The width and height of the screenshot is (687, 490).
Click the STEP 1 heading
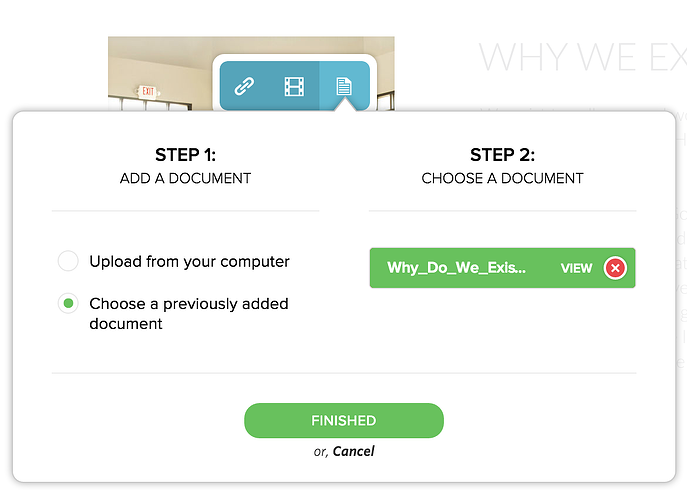pos(185,155)
